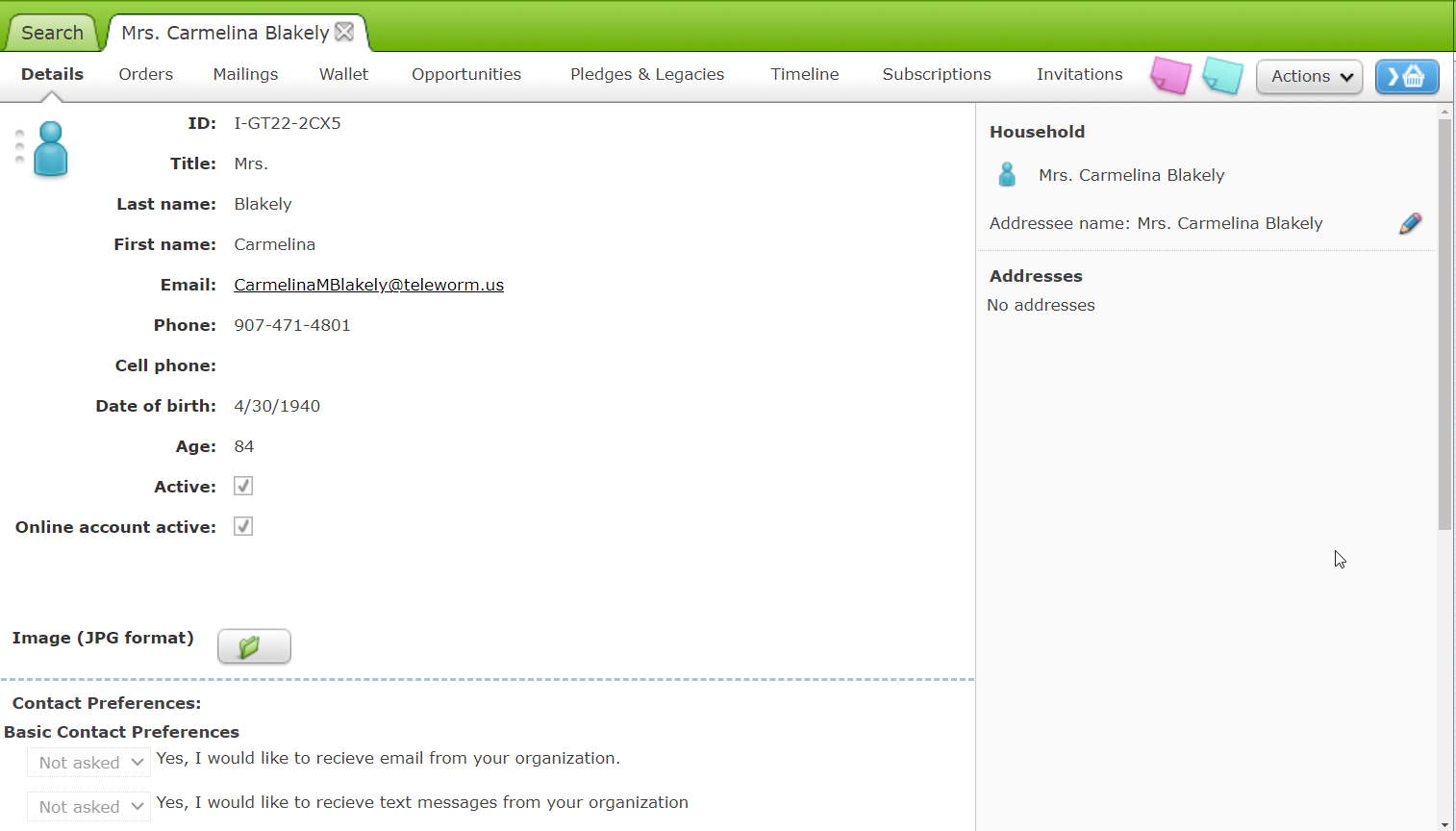The width and height of the screenshot is (1456, 831).
Task: Click the large contact avatar icon
Action: tap(51, 148)
